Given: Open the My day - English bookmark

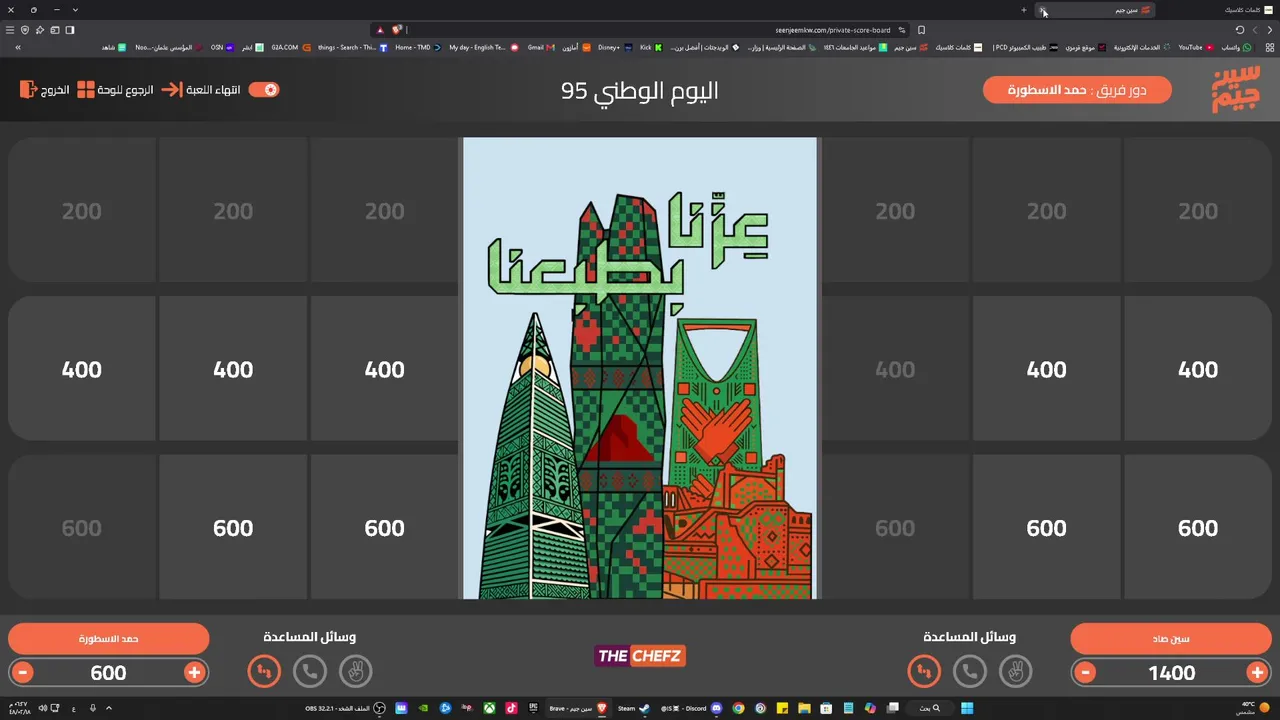Looking at the screenshot, I should (x=484, y=47).
